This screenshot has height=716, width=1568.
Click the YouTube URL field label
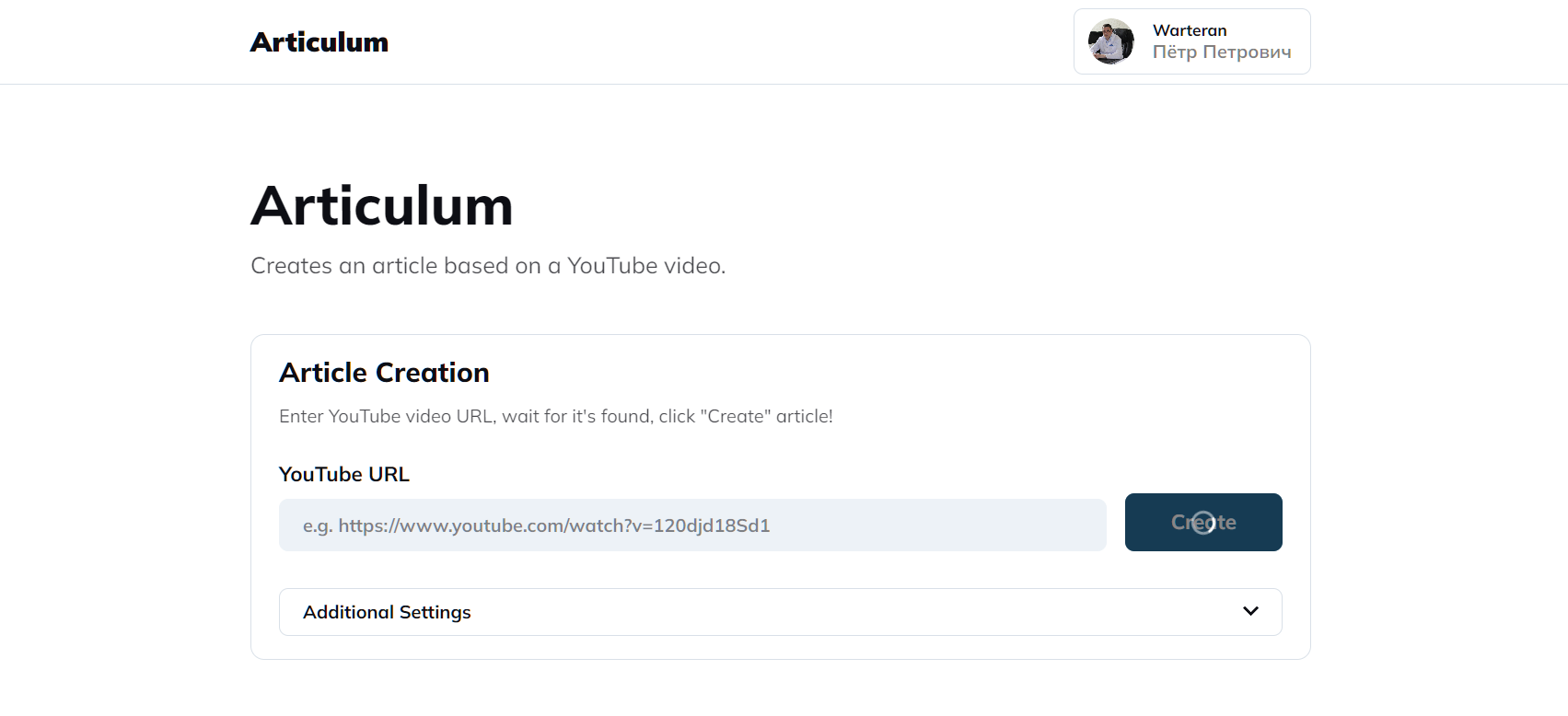343,474
